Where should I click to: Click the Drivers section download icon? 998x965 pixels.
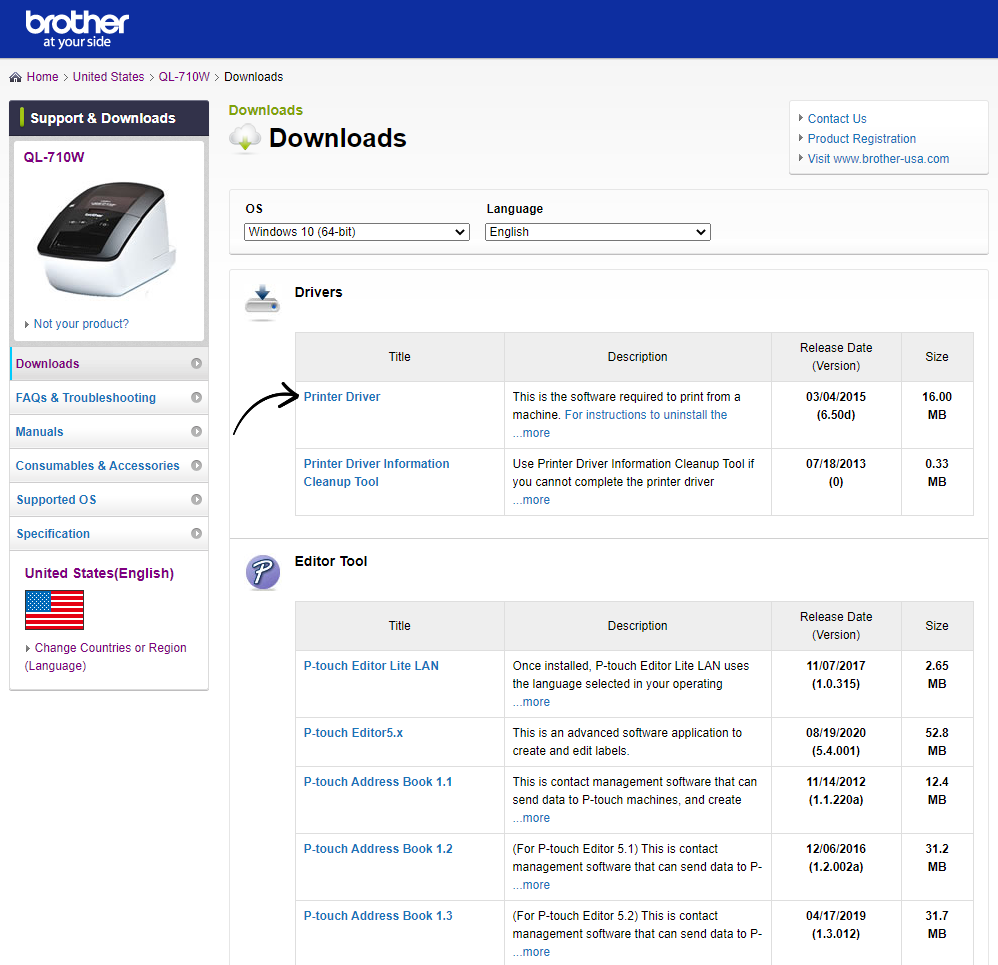pos(262,301)
